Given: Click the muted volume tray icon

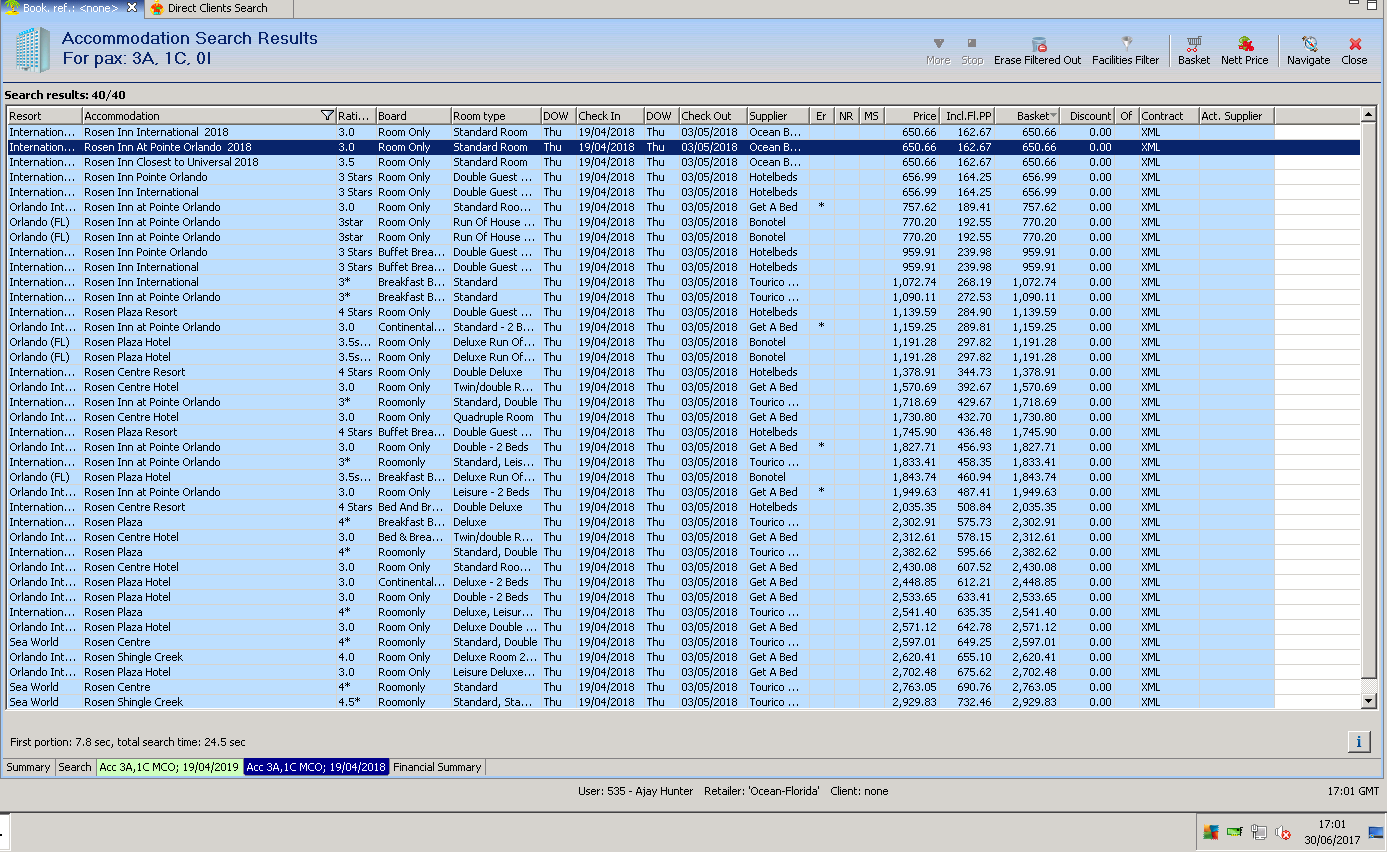Looking at the screenshot, I should (x=1281, y=832).
